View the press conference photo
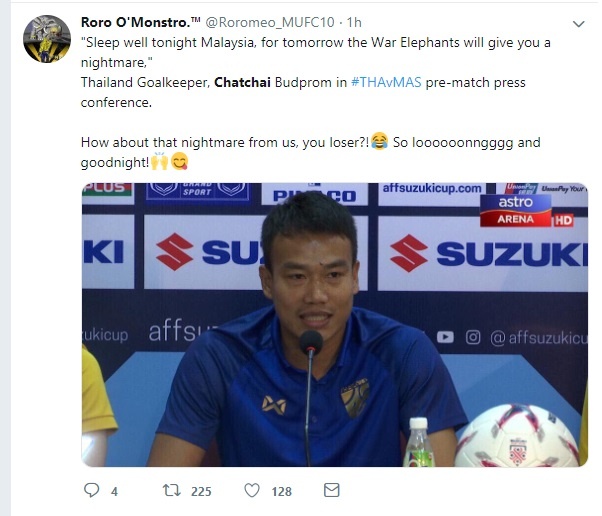 pyautogui.click(x=335, y=325)
